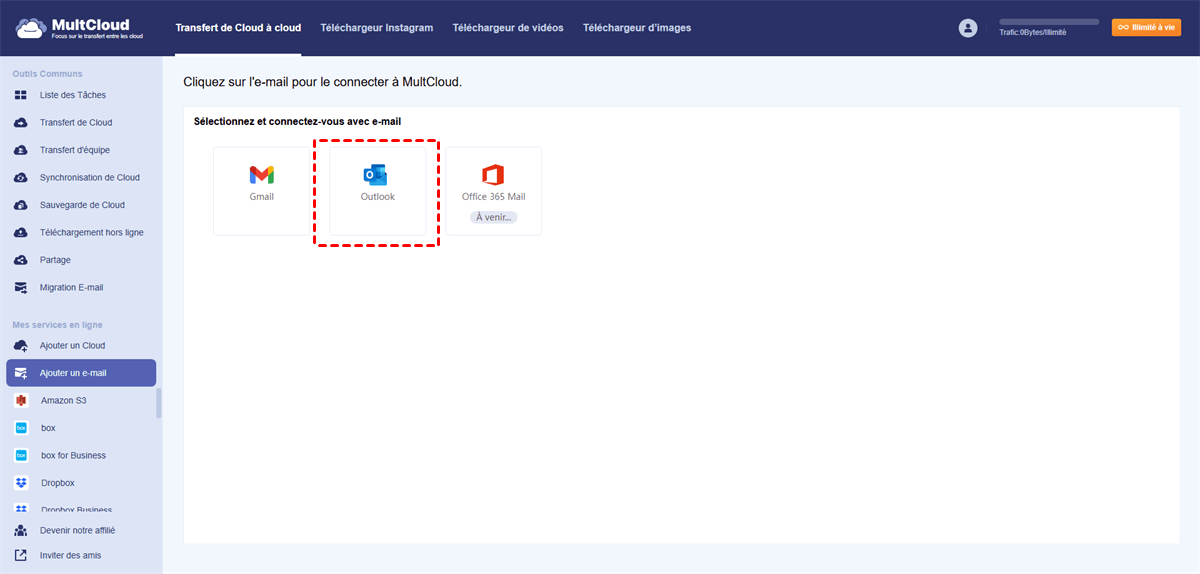Open Sauvegarde de Cloud label
This screenshot has width=1200, height=574.
(x=82, y=205)
